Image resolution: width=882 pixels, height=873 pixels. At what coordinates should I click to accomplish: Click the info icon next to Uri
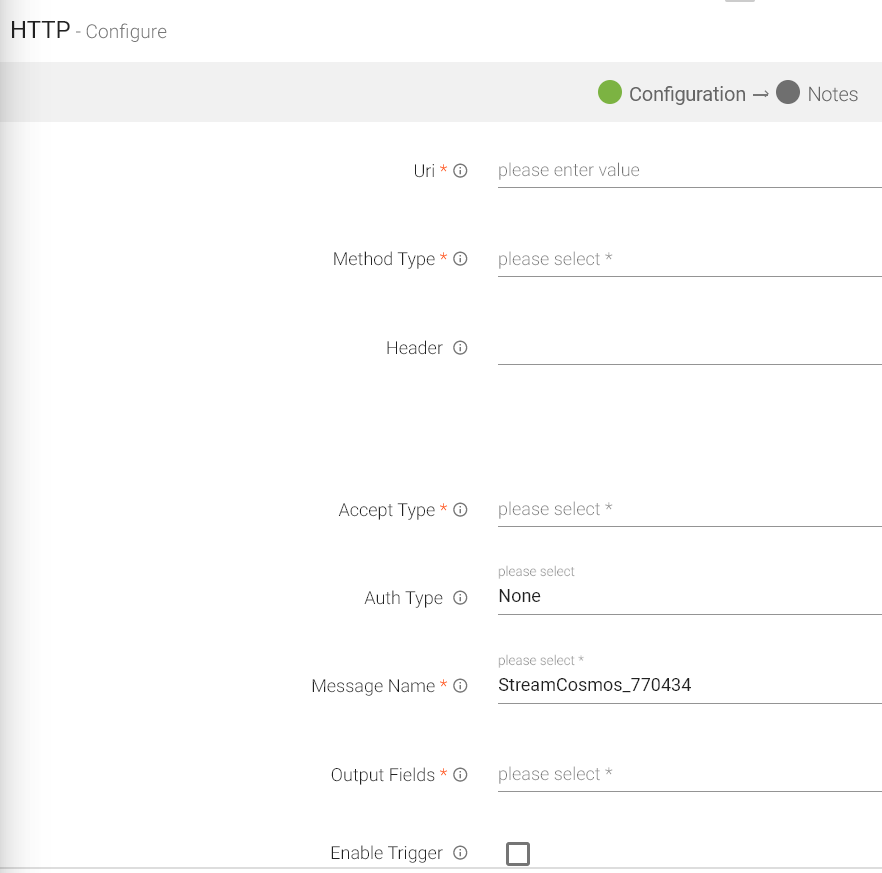pos(459,170)
